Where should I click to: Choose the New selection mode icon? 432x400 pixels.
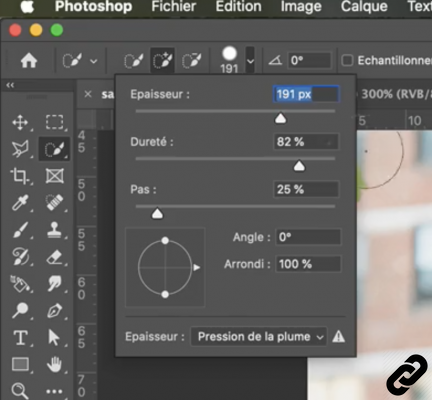pos(134,61)
